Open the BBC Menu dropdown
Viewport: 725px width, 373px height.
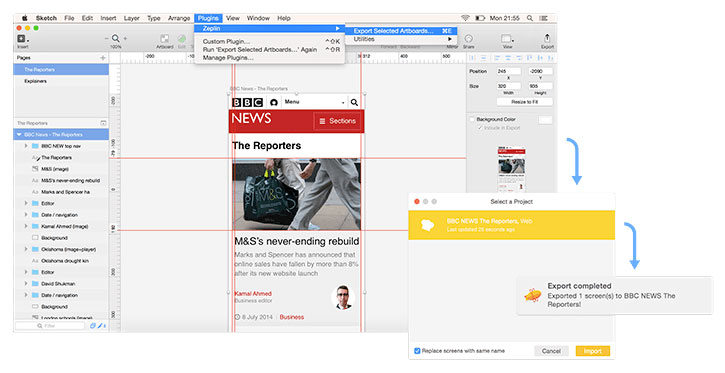[x=314, y=102]
